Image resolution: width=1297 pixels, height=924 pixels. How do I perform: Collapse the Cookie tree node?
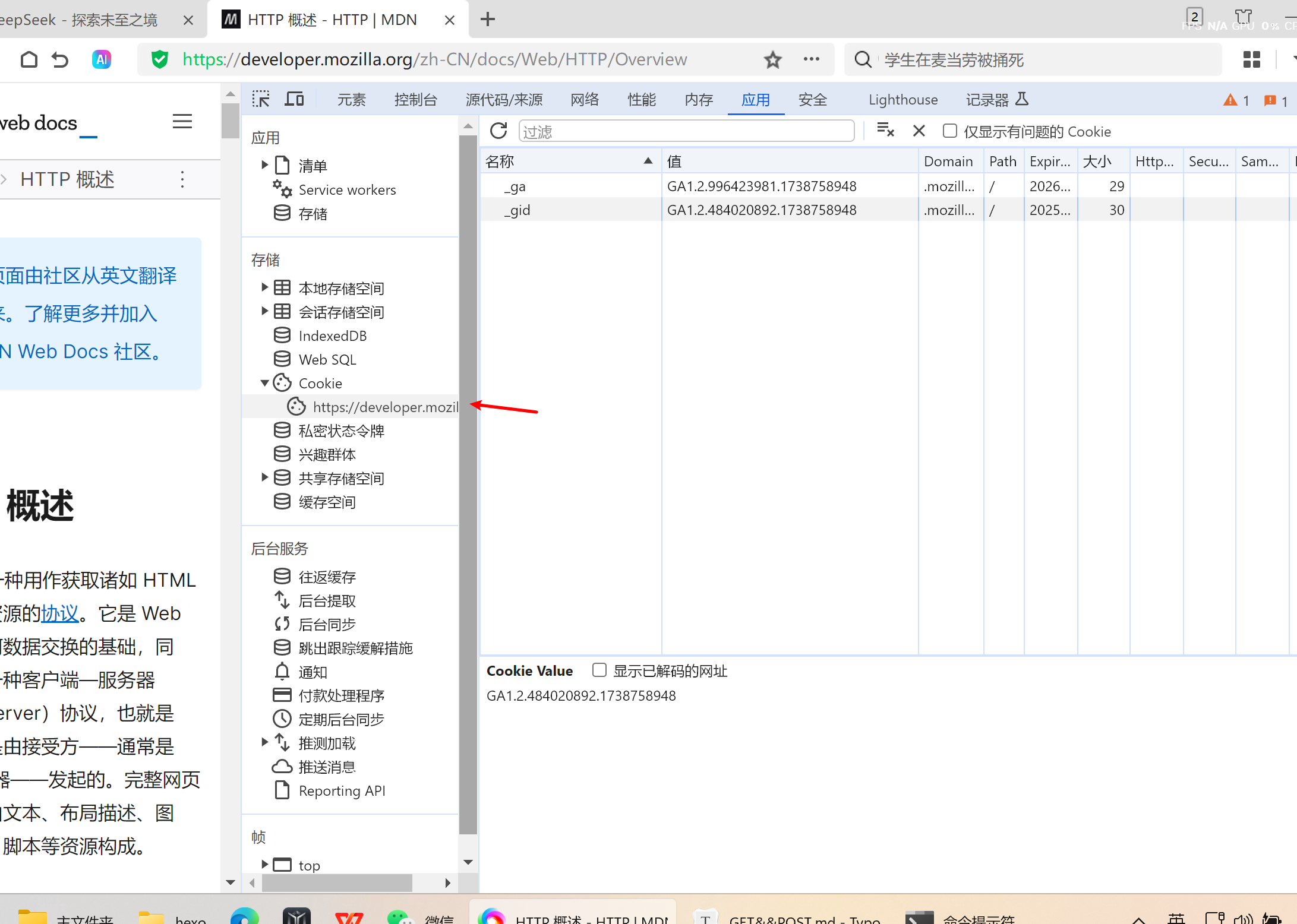pyautogui.click(x=265, y=383)
